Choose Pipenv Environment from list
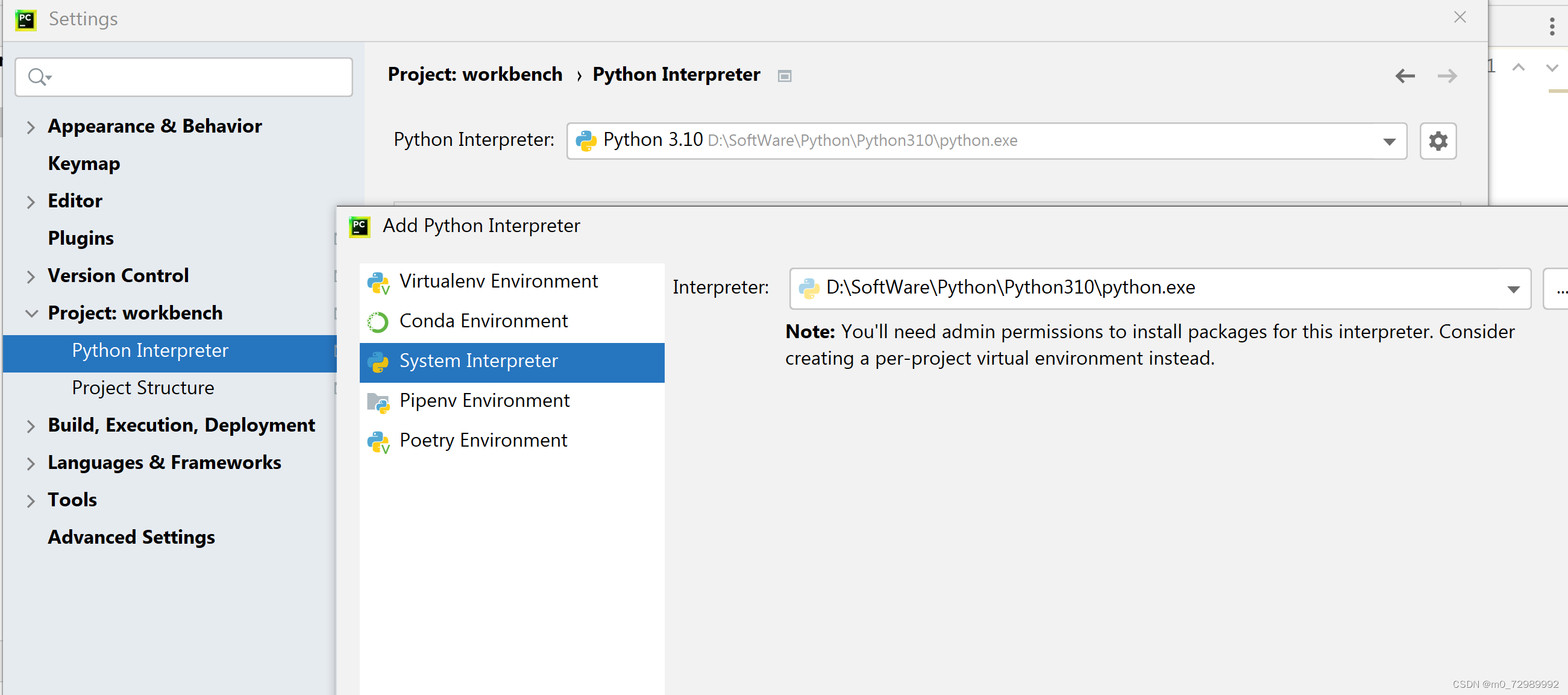This screenshot has width=1568, height=695. click(x=484, y=400)
